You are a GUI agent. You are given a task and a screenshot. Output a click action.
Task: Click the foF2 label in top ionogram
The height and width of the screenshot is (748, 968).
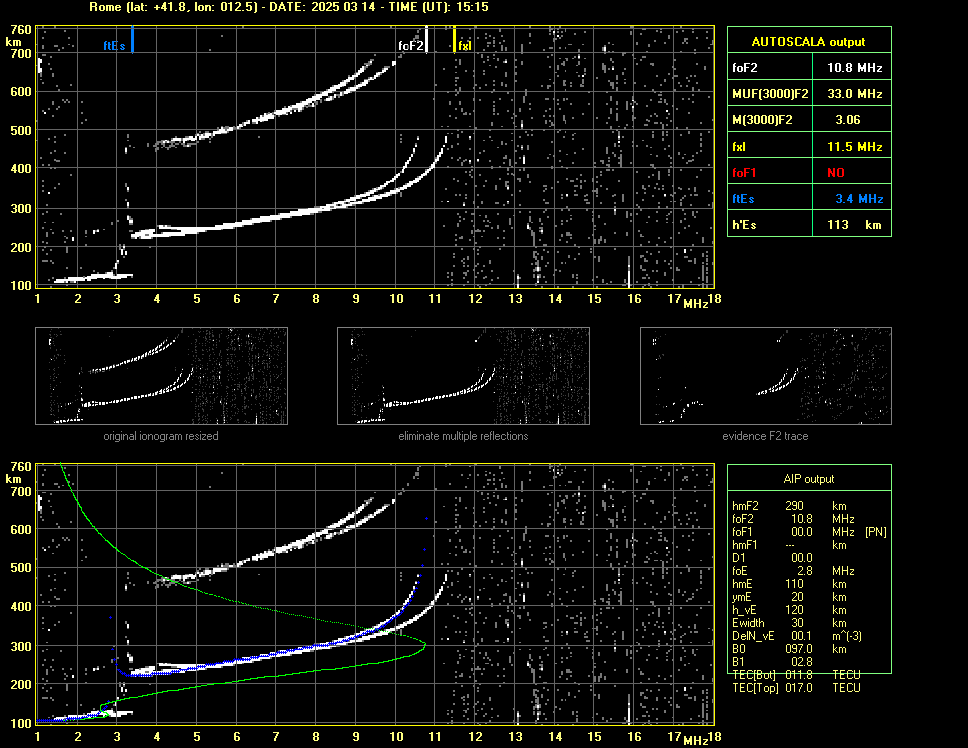[411, 46]
